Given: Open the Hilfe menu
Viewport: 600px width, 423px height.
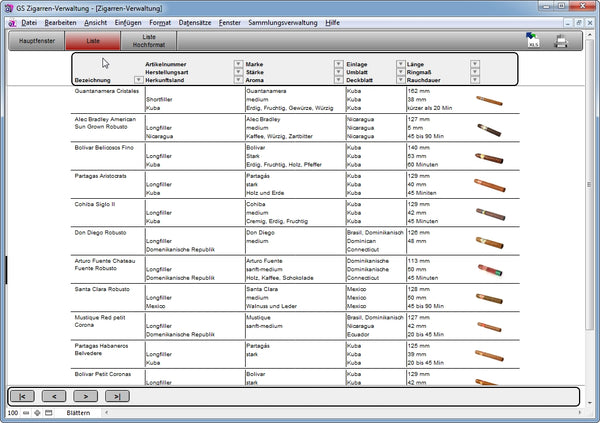Looking at the screenshot, I should tap(333, 23).
